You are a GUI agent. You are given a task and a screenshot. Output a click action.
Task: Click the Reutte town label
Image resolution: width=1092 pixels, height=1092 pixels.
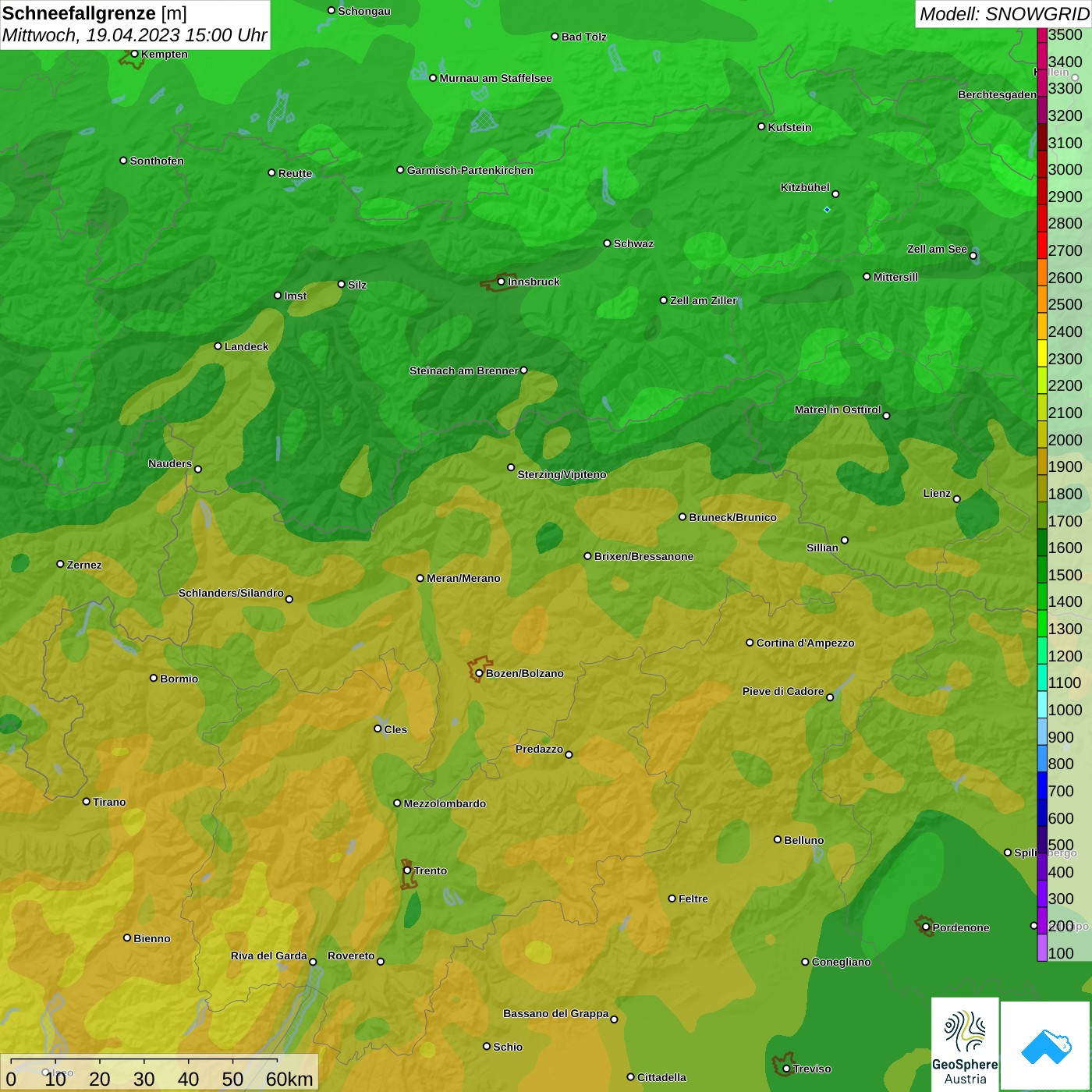[295, 173]
